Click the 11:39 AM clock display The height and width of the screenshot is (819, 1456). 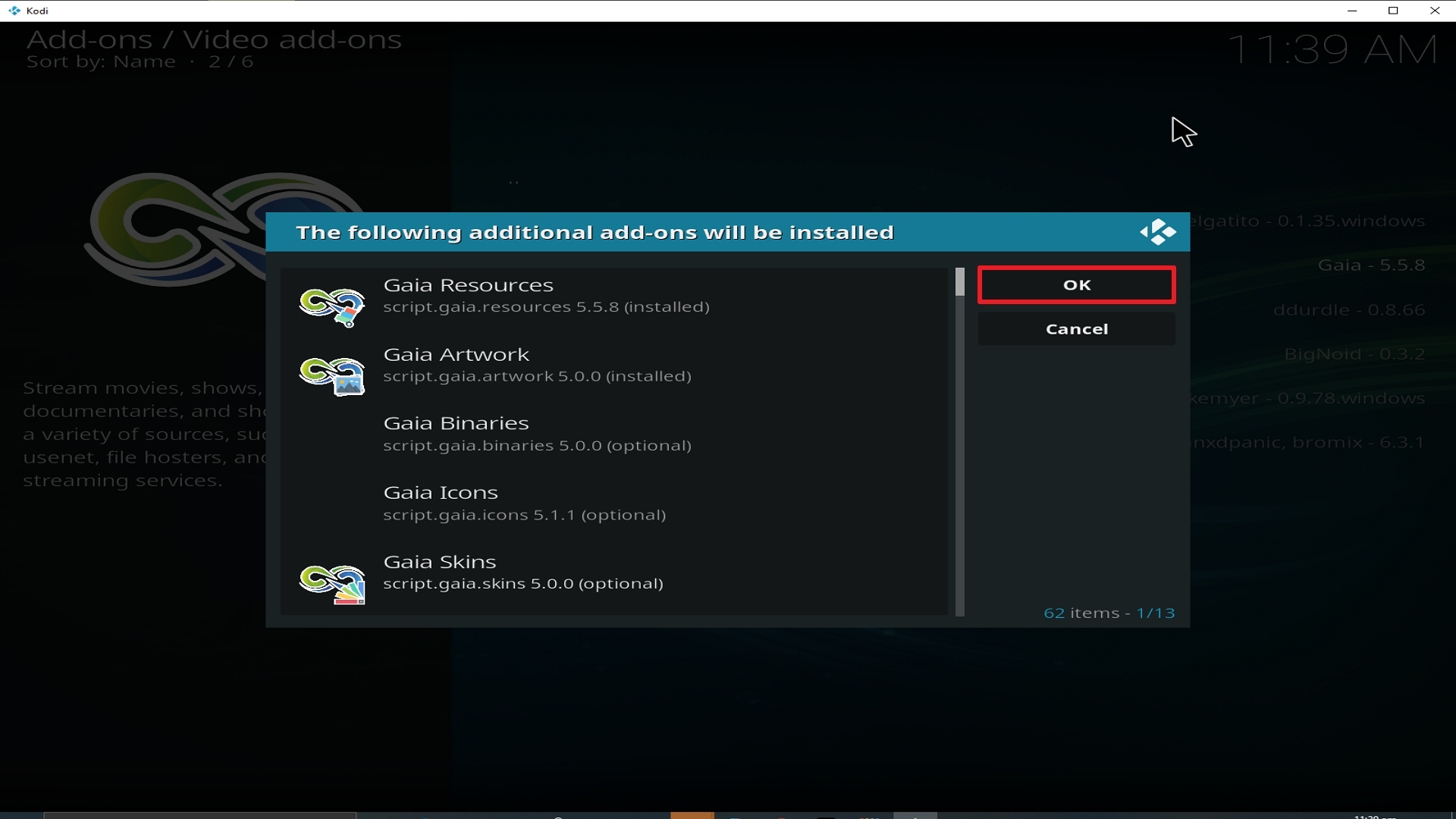pyautogui.click(x=1332, y=50)
